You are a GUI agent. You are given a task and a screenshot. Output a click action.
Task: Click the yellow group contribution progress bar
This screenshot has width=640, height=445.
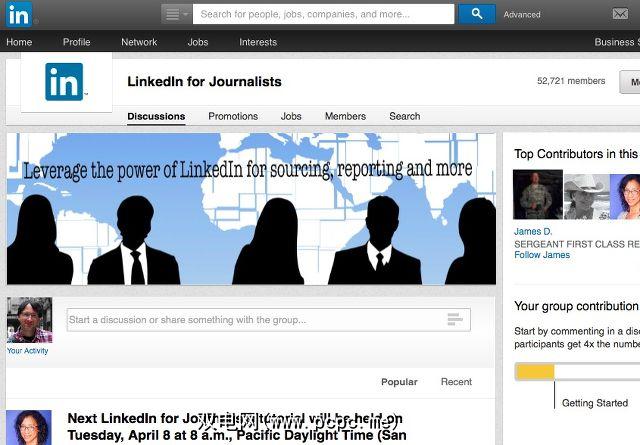click(535, 372)
